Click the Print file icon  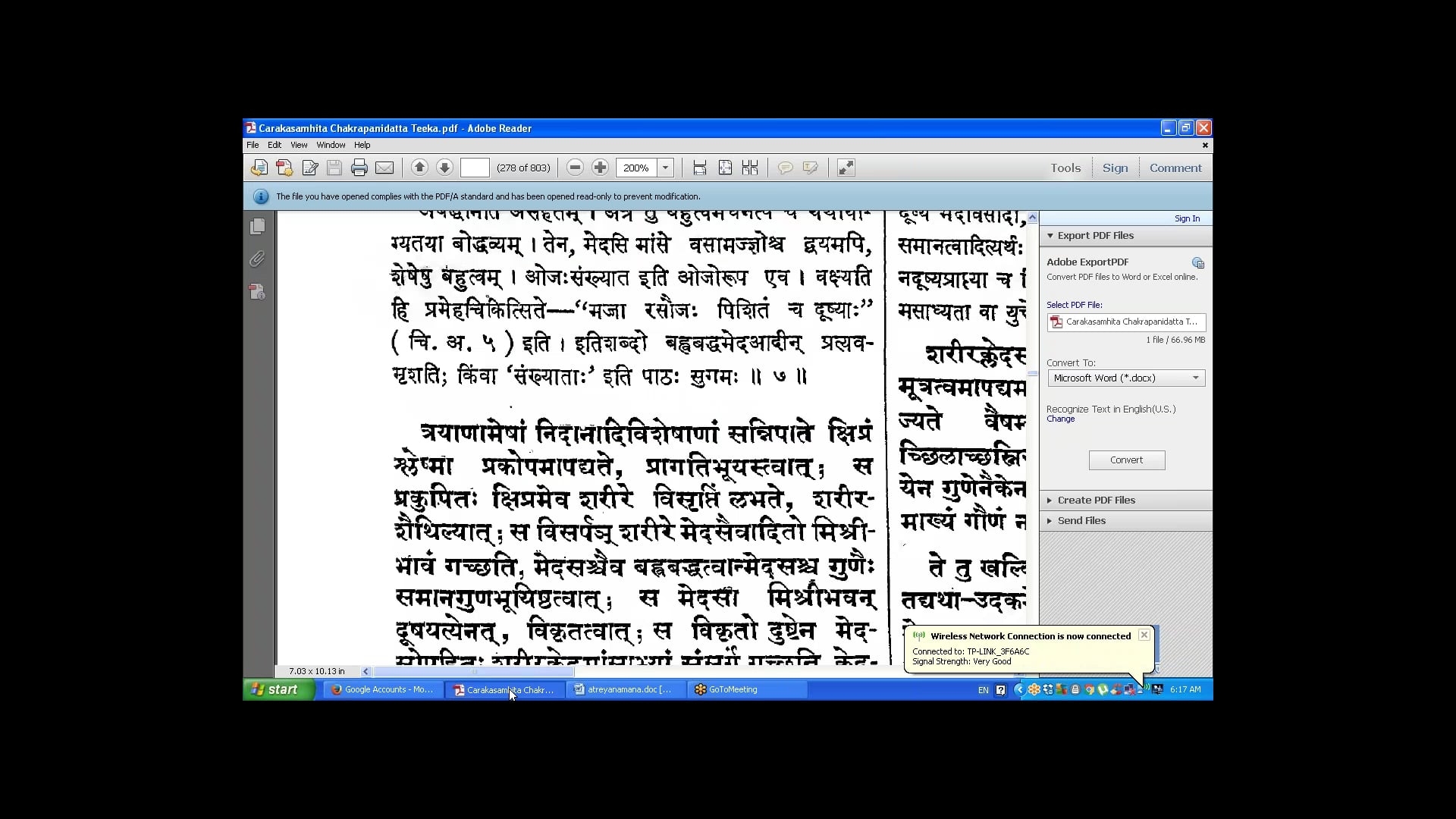359,168
